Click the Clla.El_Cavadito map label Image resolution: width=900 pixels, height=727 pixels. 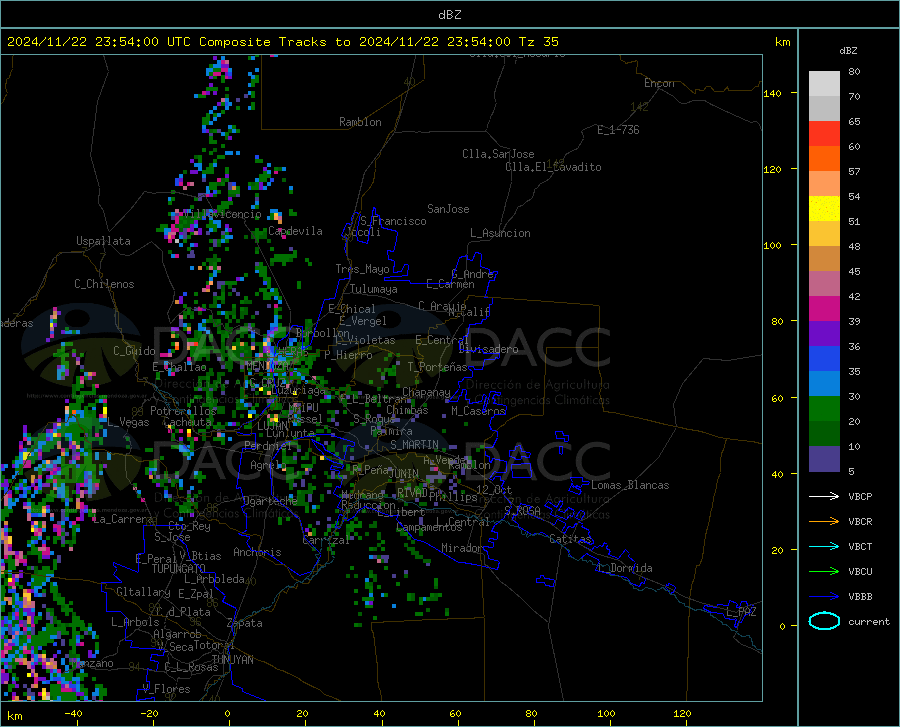tap(553, 167)
